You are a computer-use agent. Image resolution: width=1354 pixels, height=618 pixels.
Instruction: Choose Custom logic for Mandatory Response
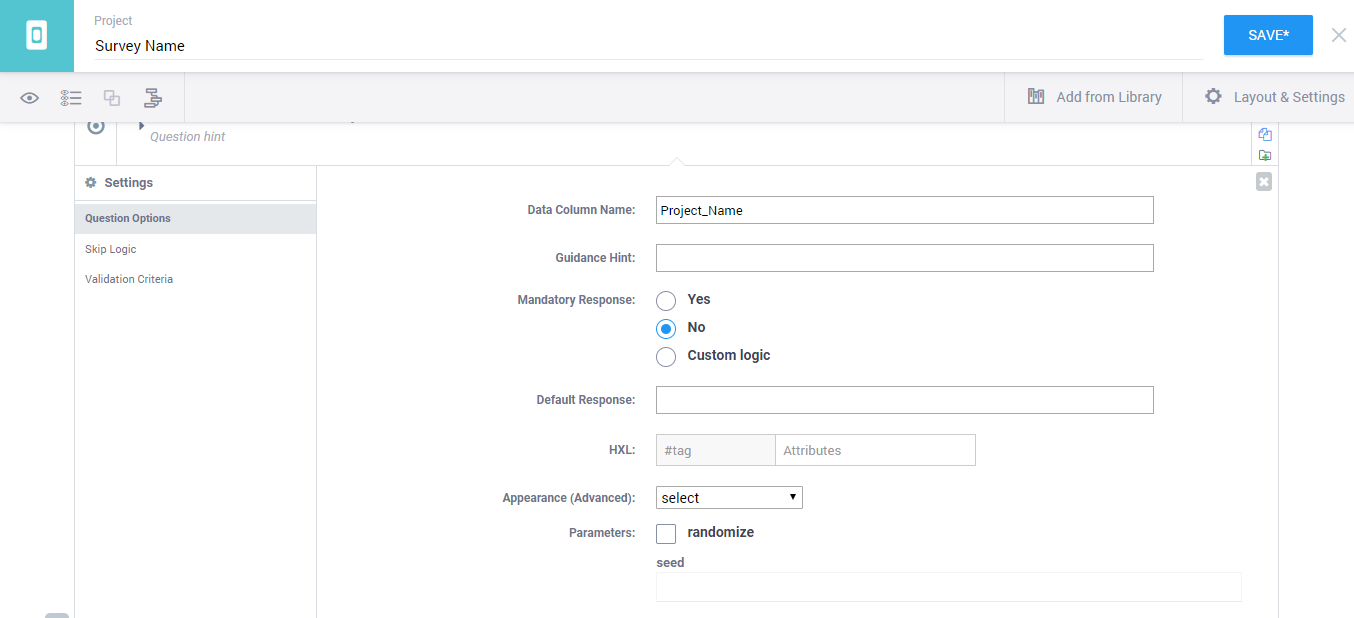coord(666,356)
